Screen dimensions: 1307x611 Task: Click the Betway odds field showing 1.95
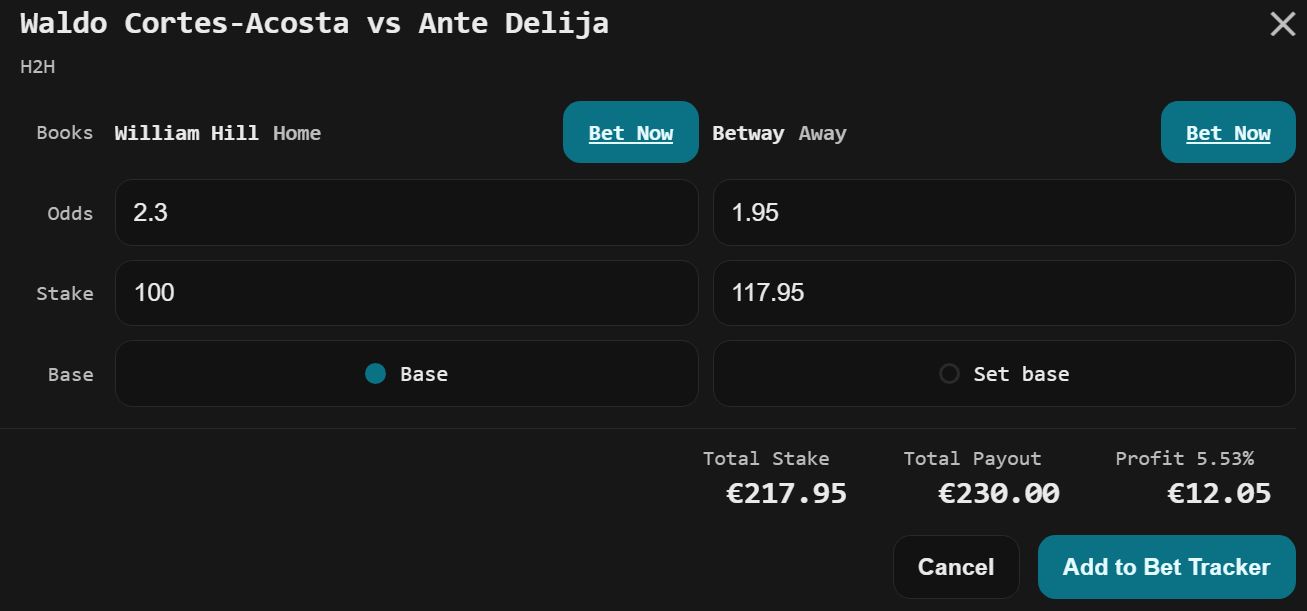point(1004,212)
